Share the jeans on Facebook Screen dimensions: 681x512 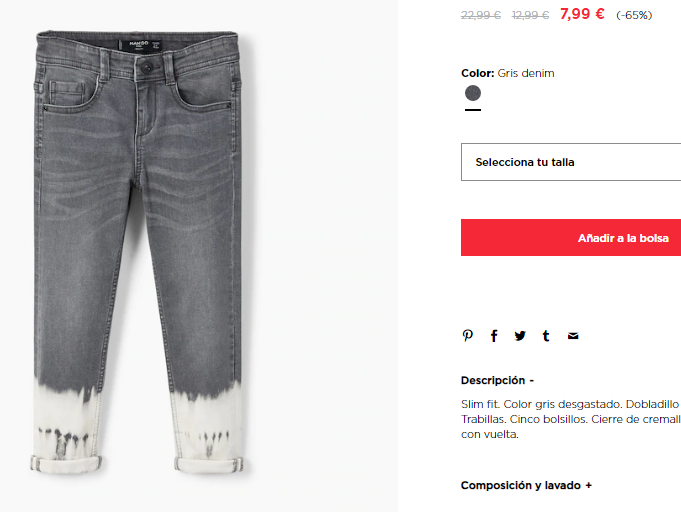[x=494, y=335]
